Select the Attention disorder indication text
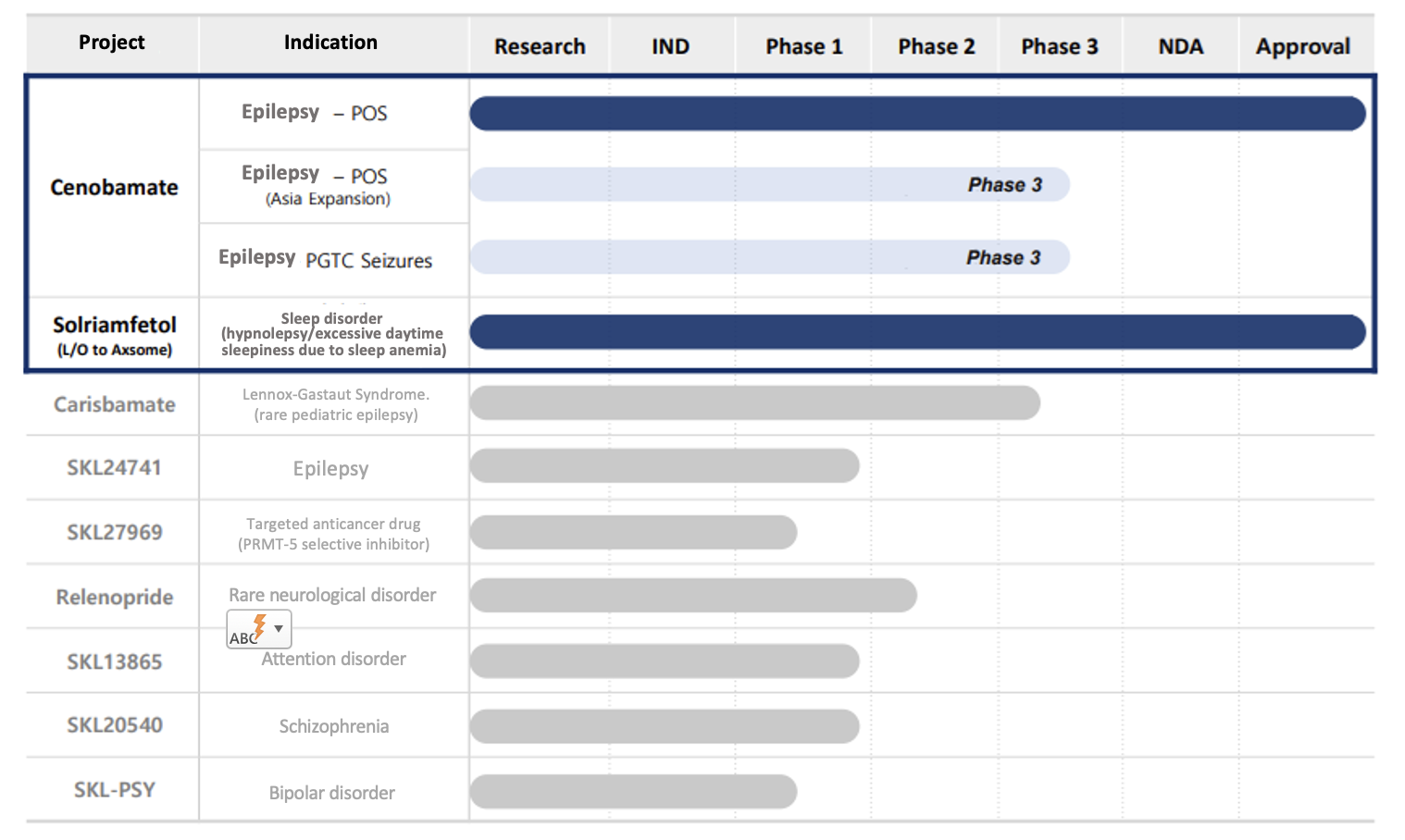The image size is (1405, 840). [x=333, y=660]
